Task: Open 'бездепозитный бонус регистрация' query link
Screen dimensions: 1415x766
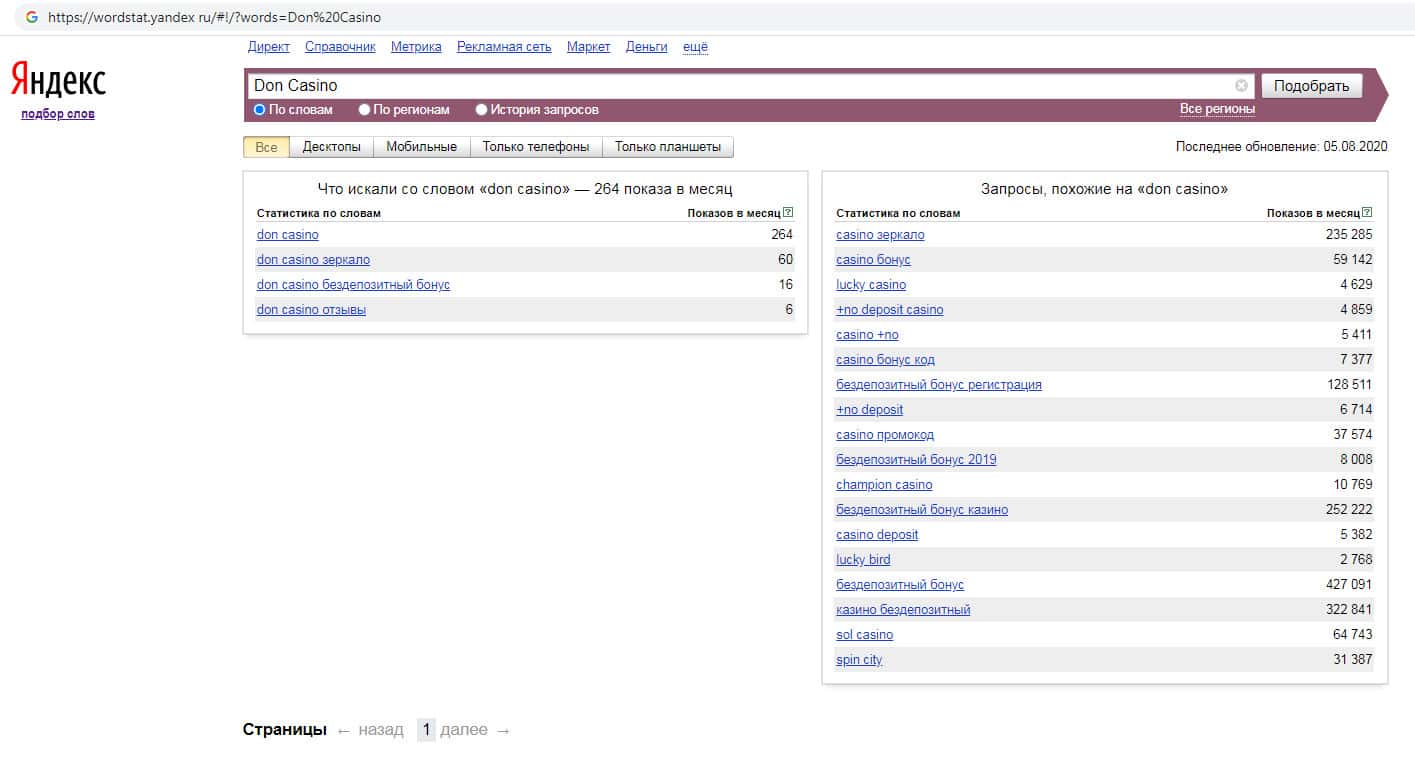Action: pos(939,385)
